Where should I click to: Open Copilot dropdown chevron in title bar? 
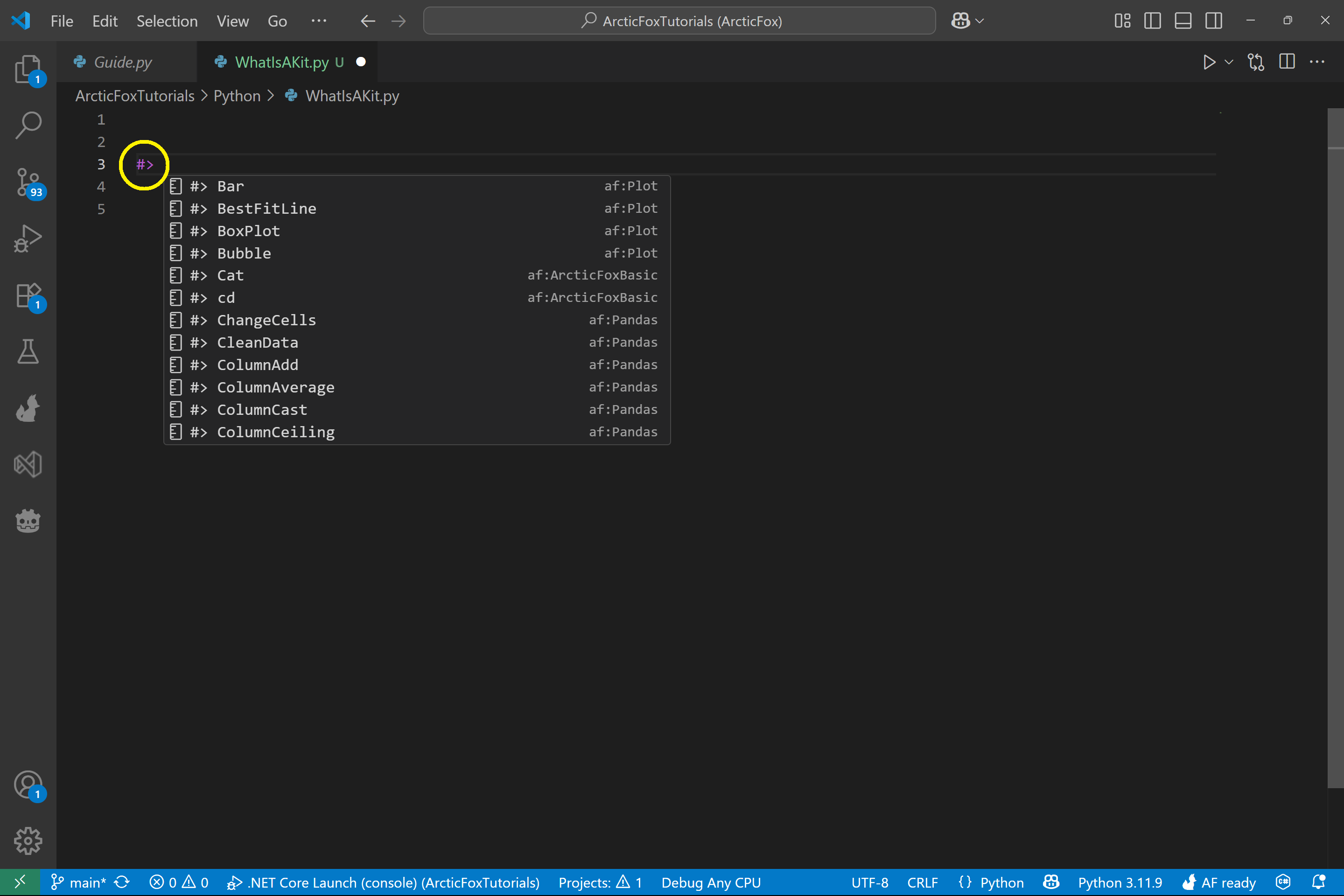pos(980,21)
